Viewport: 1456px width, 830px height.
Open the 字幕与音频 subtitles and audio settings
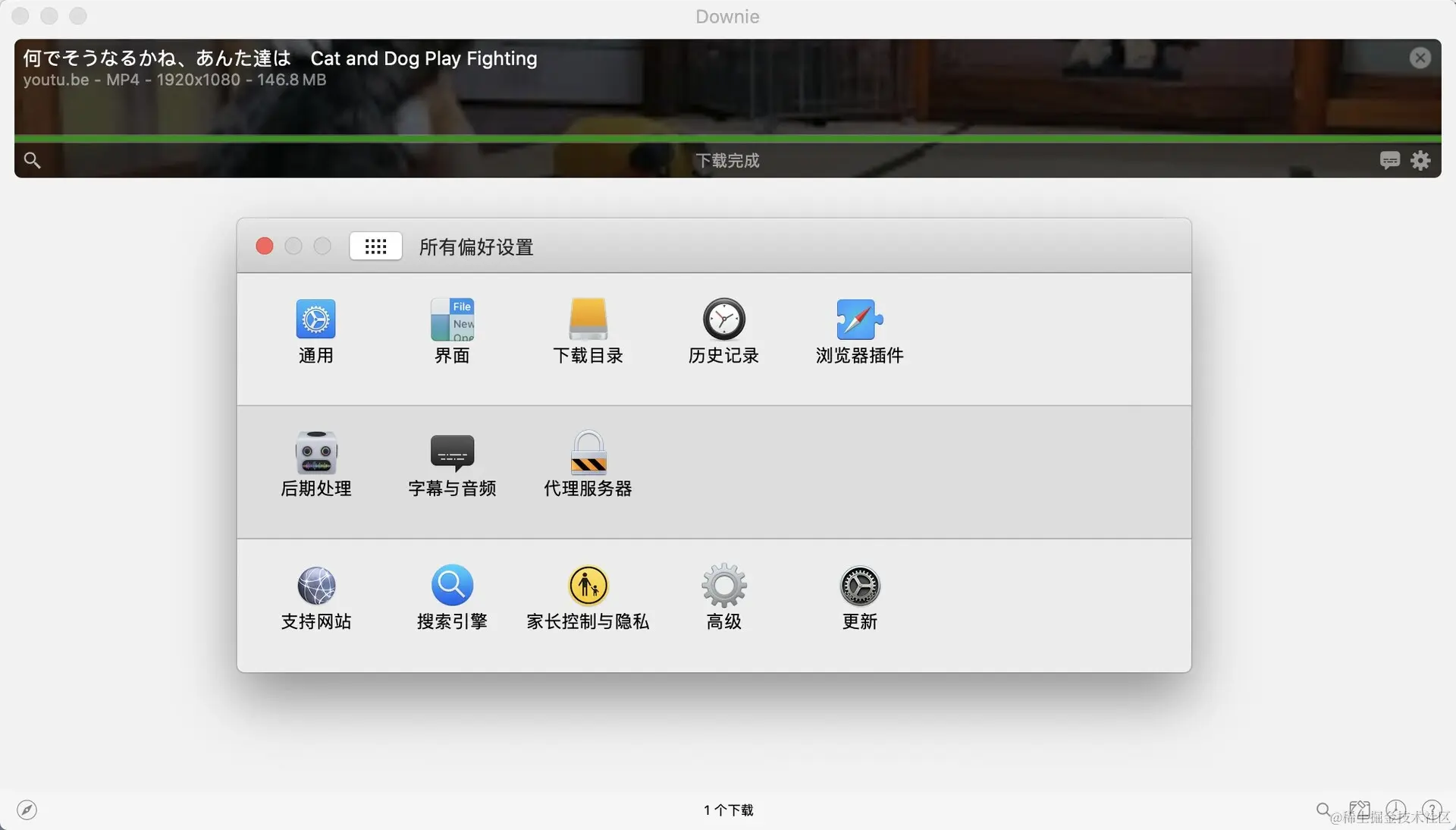[x=452, y=464]
